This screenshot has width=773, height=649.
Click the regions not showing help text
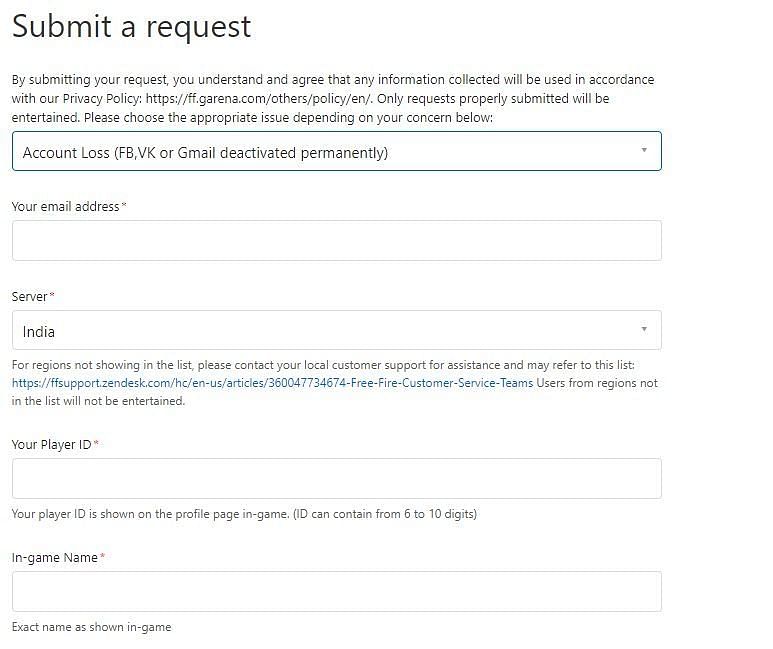click(x=320, y=365)
